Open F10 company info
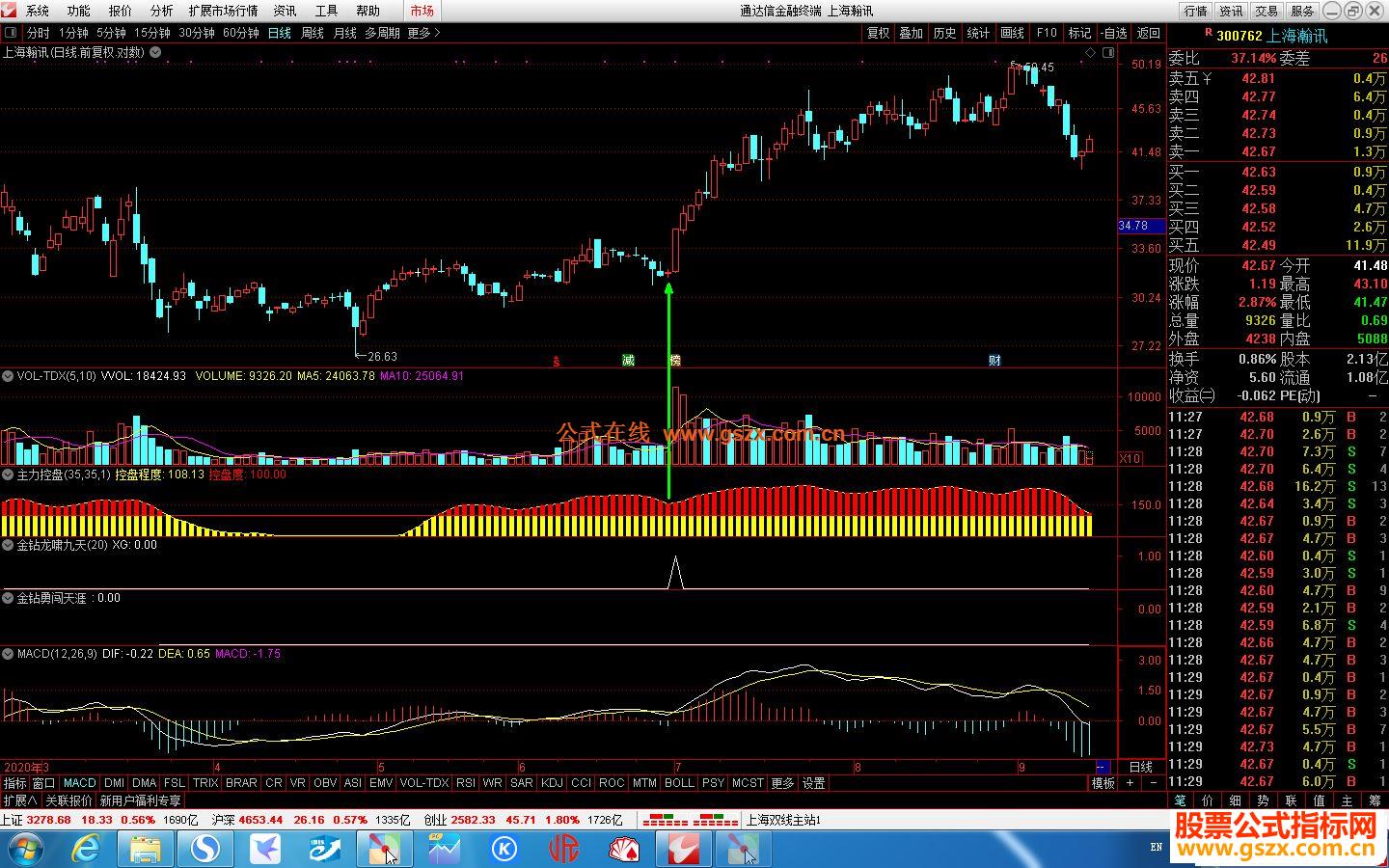Screen dimensions: 1389x868 pos(1047,33)
